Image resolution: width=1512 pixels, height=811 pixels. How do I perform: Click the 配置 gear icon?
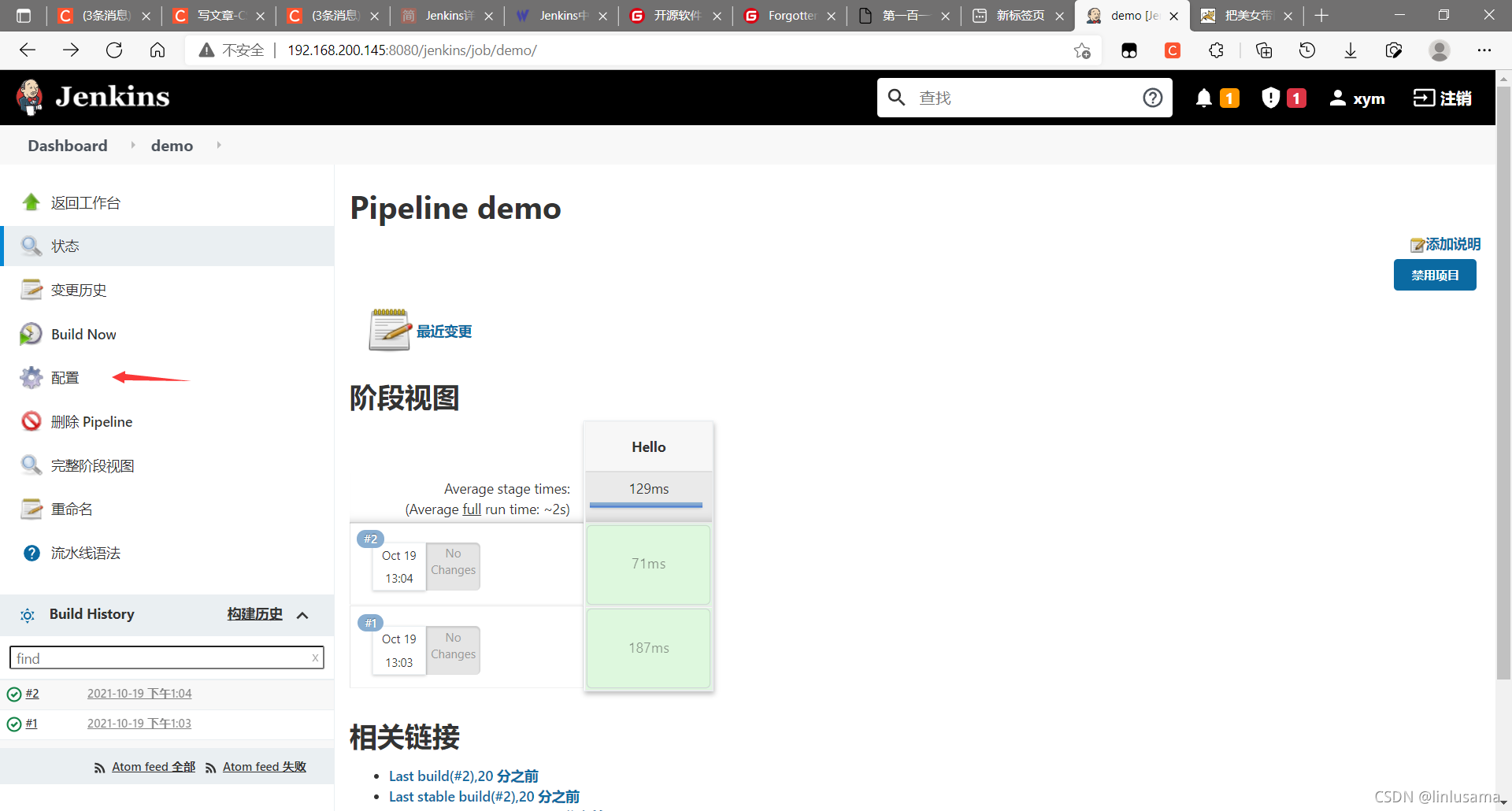31,378
